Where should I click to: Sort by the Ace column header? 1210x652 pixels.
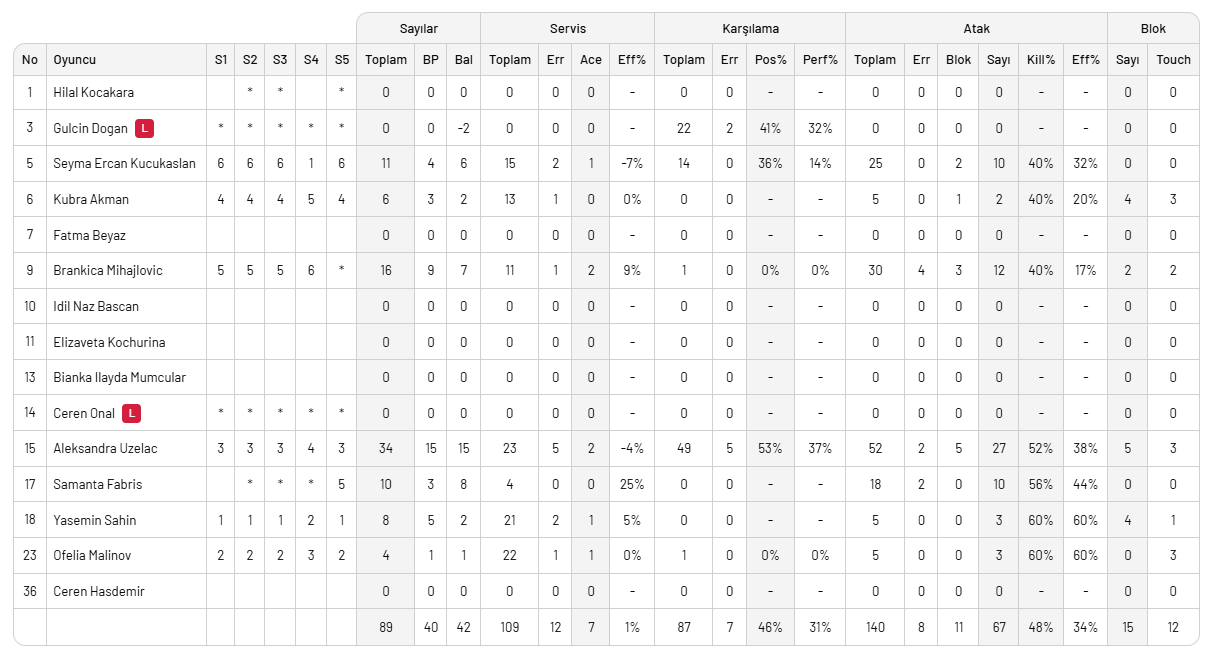pos(591,60)
